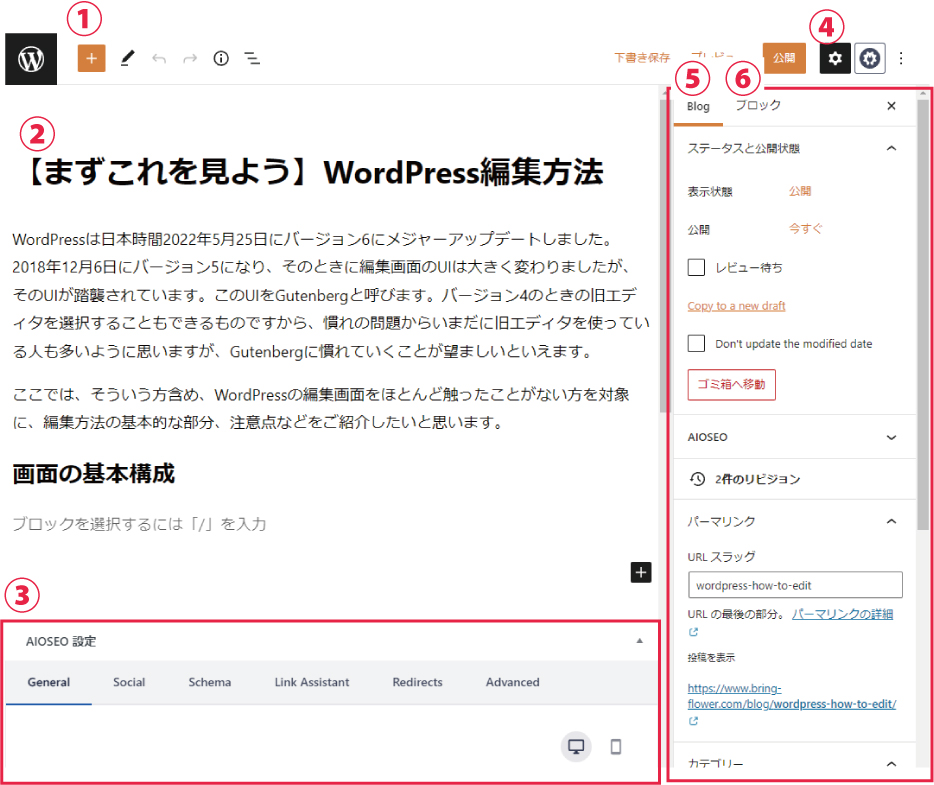Open 2件のリビジョン revisions

pyautogui.click(x=757, y=479)
